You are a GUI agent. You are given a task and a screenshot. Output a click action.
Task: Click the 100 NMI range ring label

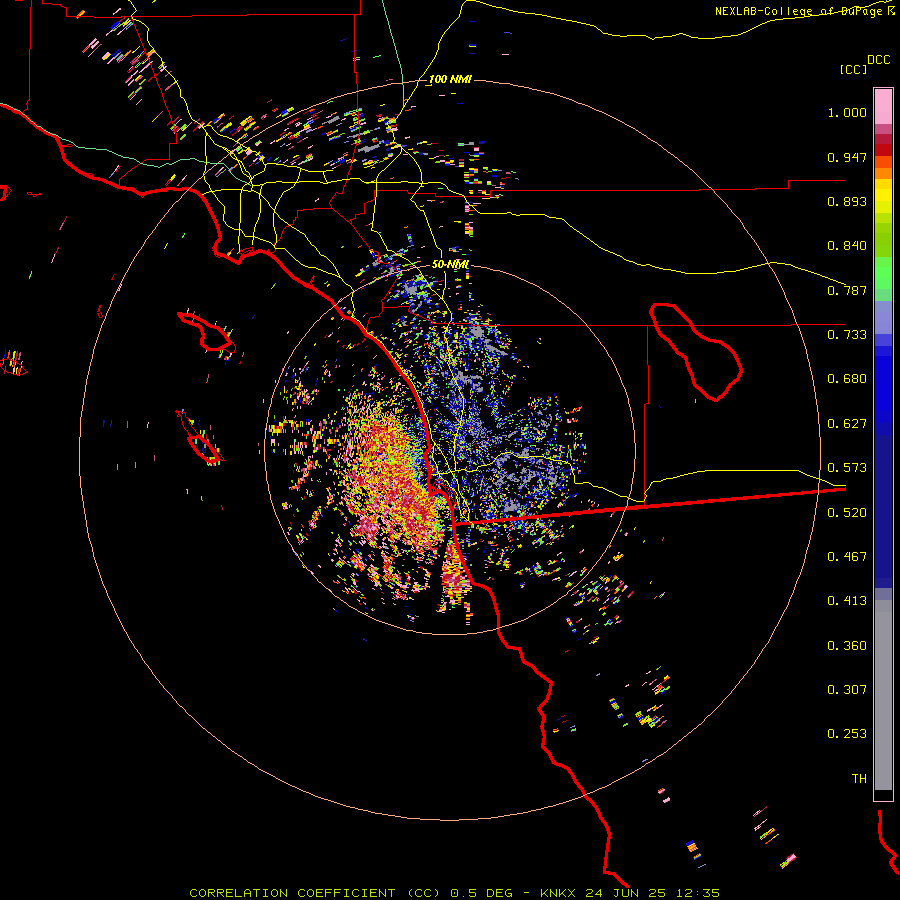[450, 79]
